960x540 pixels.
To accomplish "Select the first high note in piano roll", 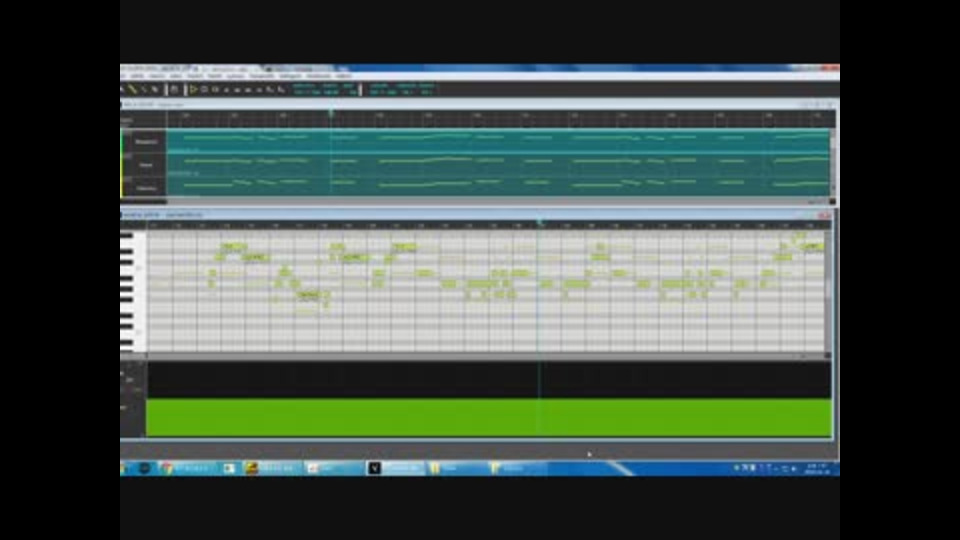I will click(x=233, y=247).
